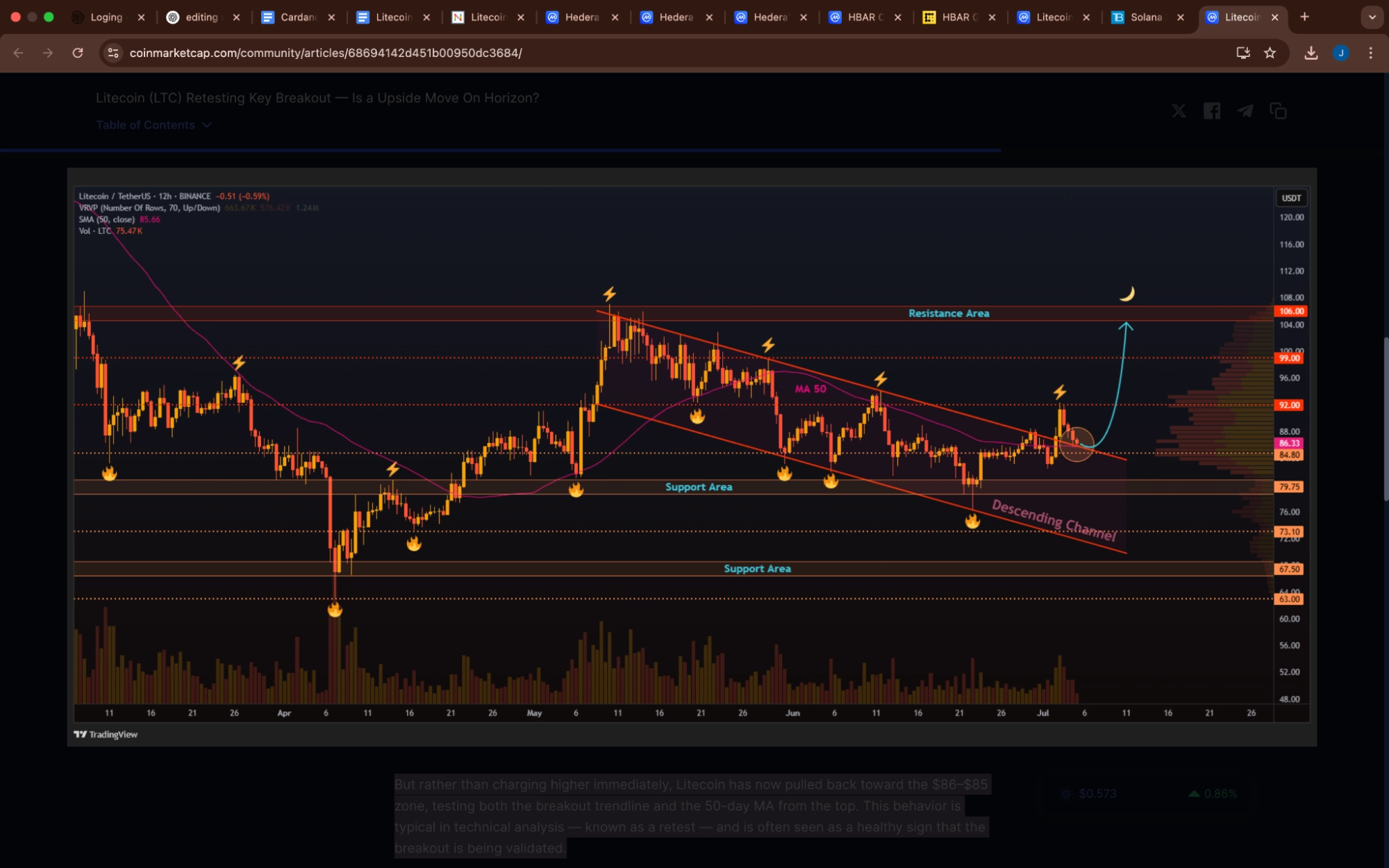Bookmark this page with the star
Viewport: 1389px width, 868px height.
click(x=1270, y=53)
